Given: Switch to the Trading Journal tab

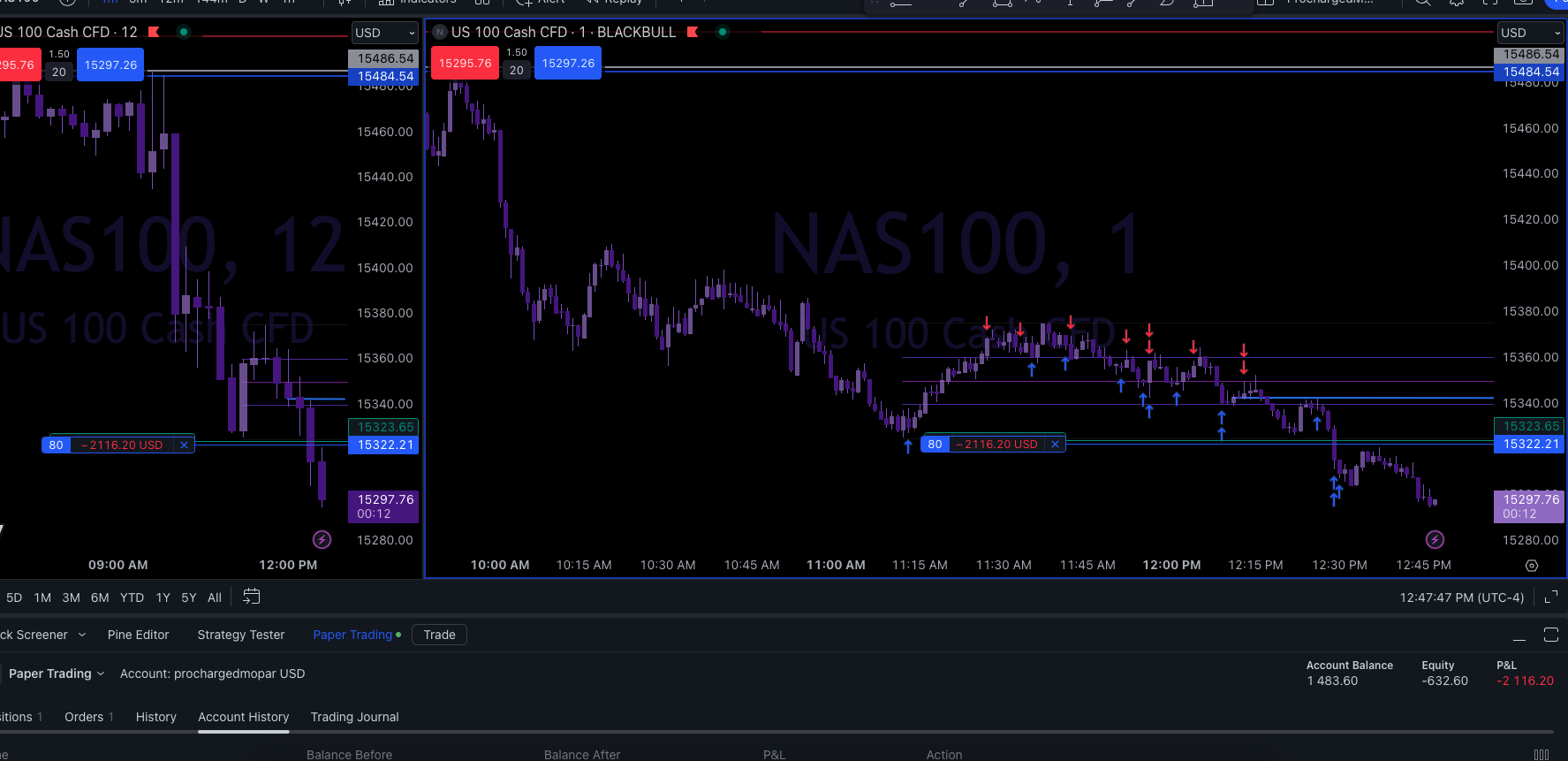Looking at the screenshot, I should [x=355, y=717].
